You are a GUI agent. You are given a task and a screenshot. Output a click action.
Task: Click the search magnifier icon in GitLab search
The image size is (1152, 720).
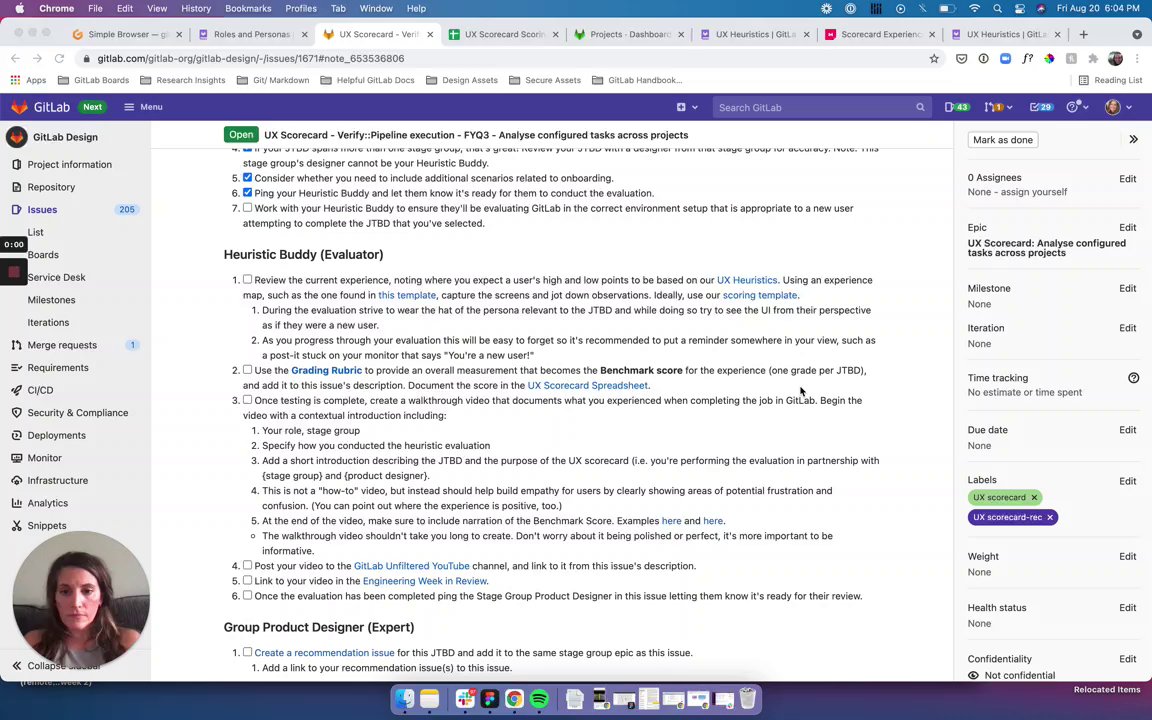pos(920,107)
